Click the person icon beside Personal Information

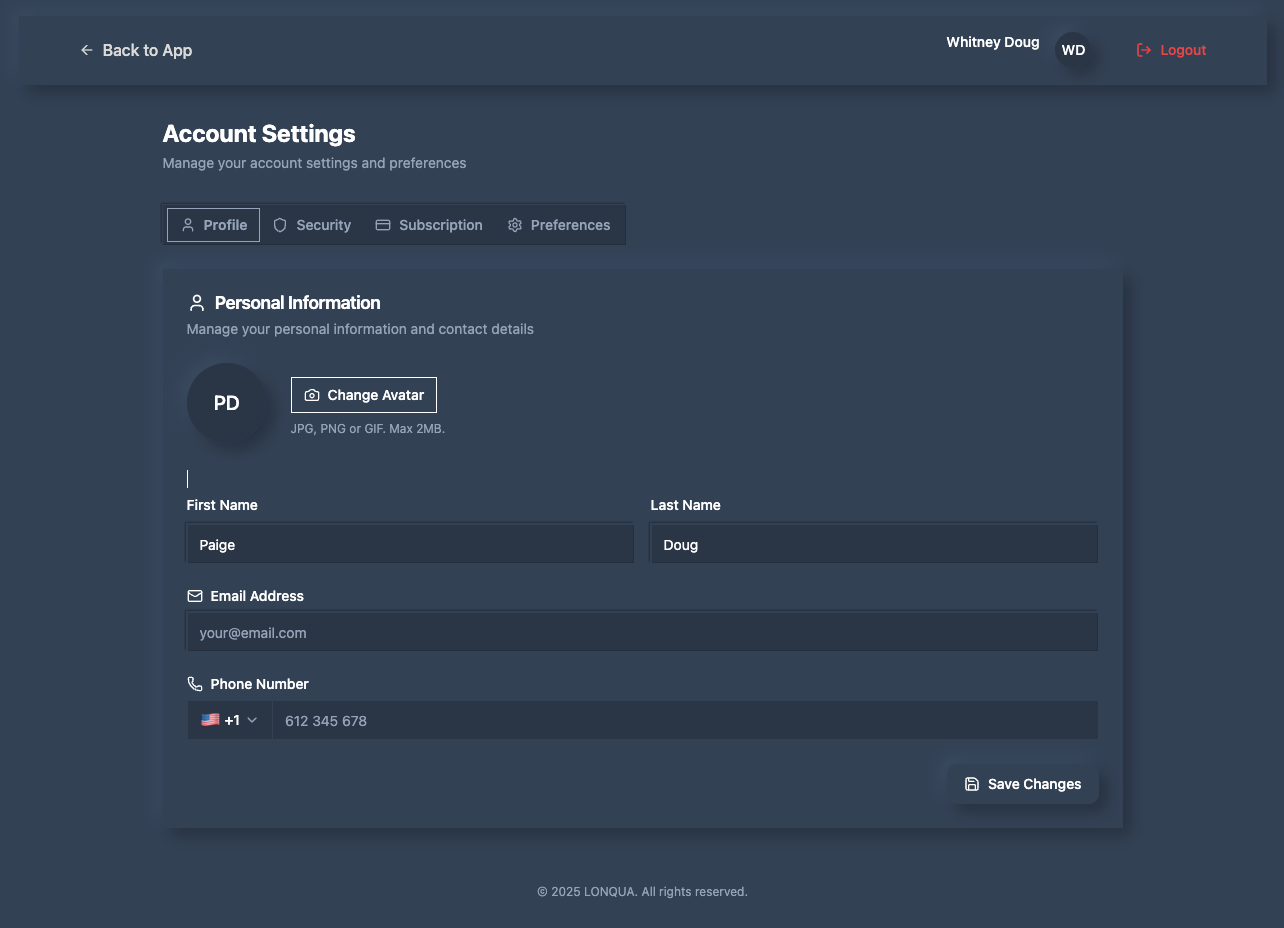[x=196, y=302]
